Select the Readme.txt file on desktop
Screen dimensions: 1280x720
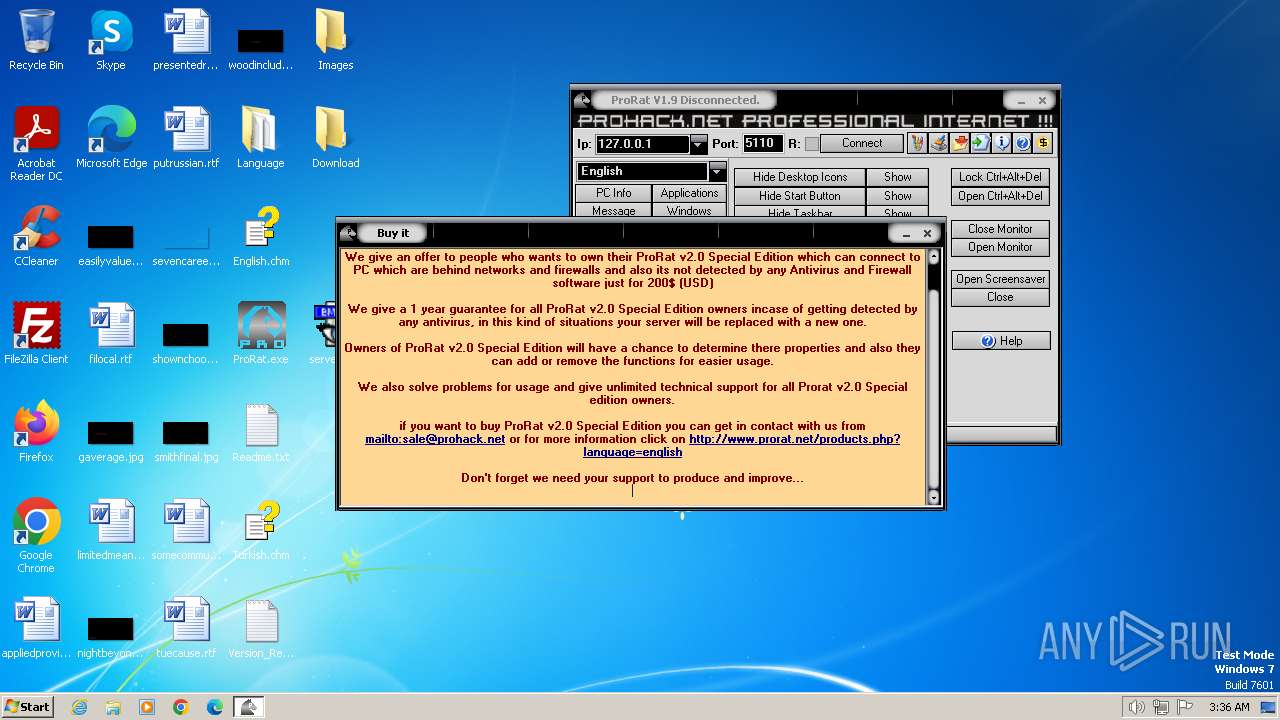(x=261, y=433)
